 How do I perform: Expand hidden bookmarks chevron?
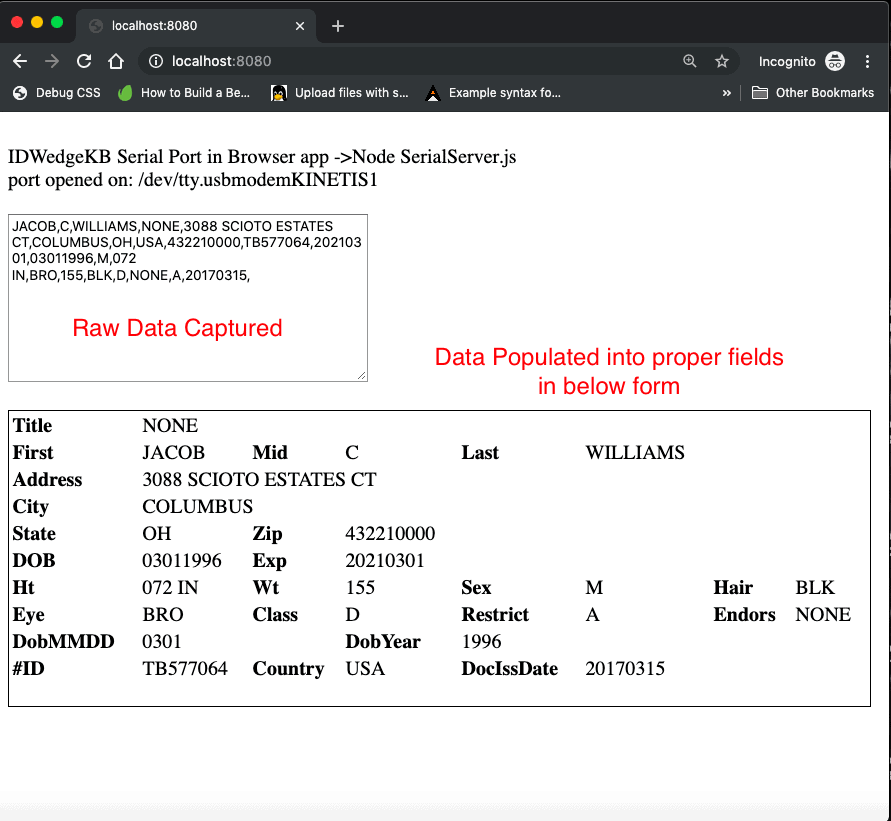[726, 93]
